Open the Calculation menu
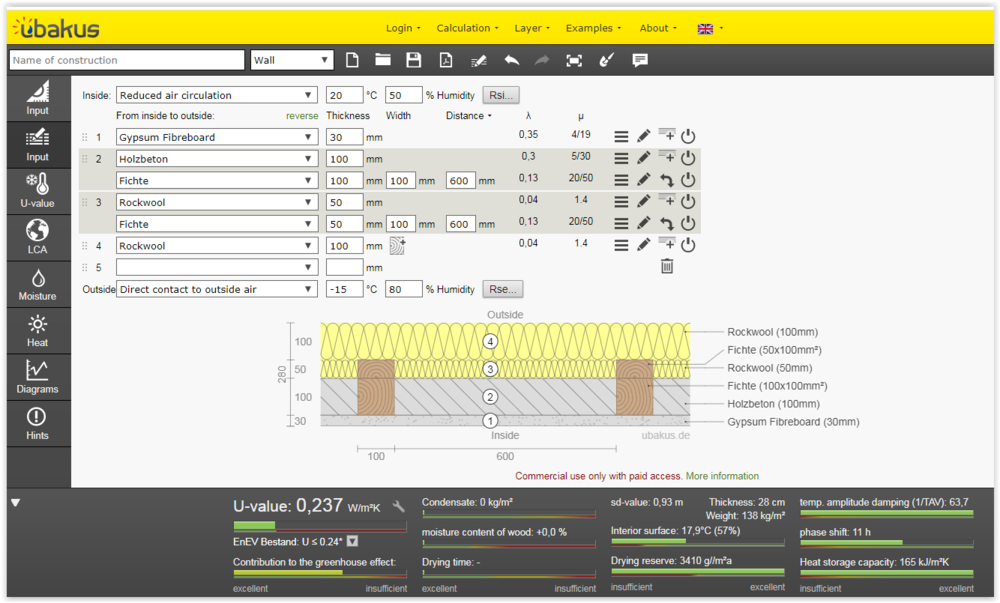Image resolution: width=1000 pixels, height=603 pixels. [x=469, y=28]
